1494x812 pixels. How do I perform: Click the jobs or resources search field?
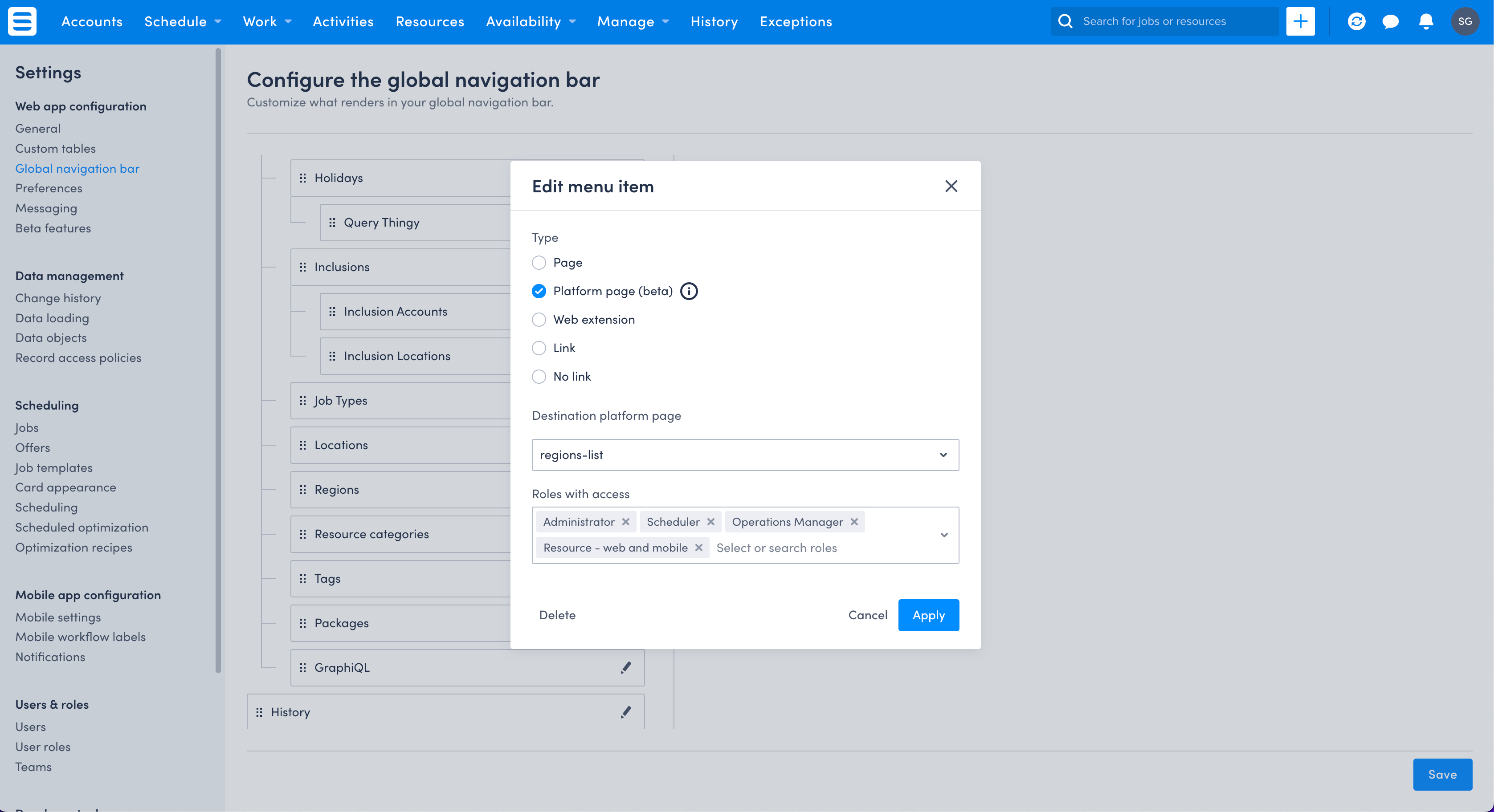tap(1172, 21)
